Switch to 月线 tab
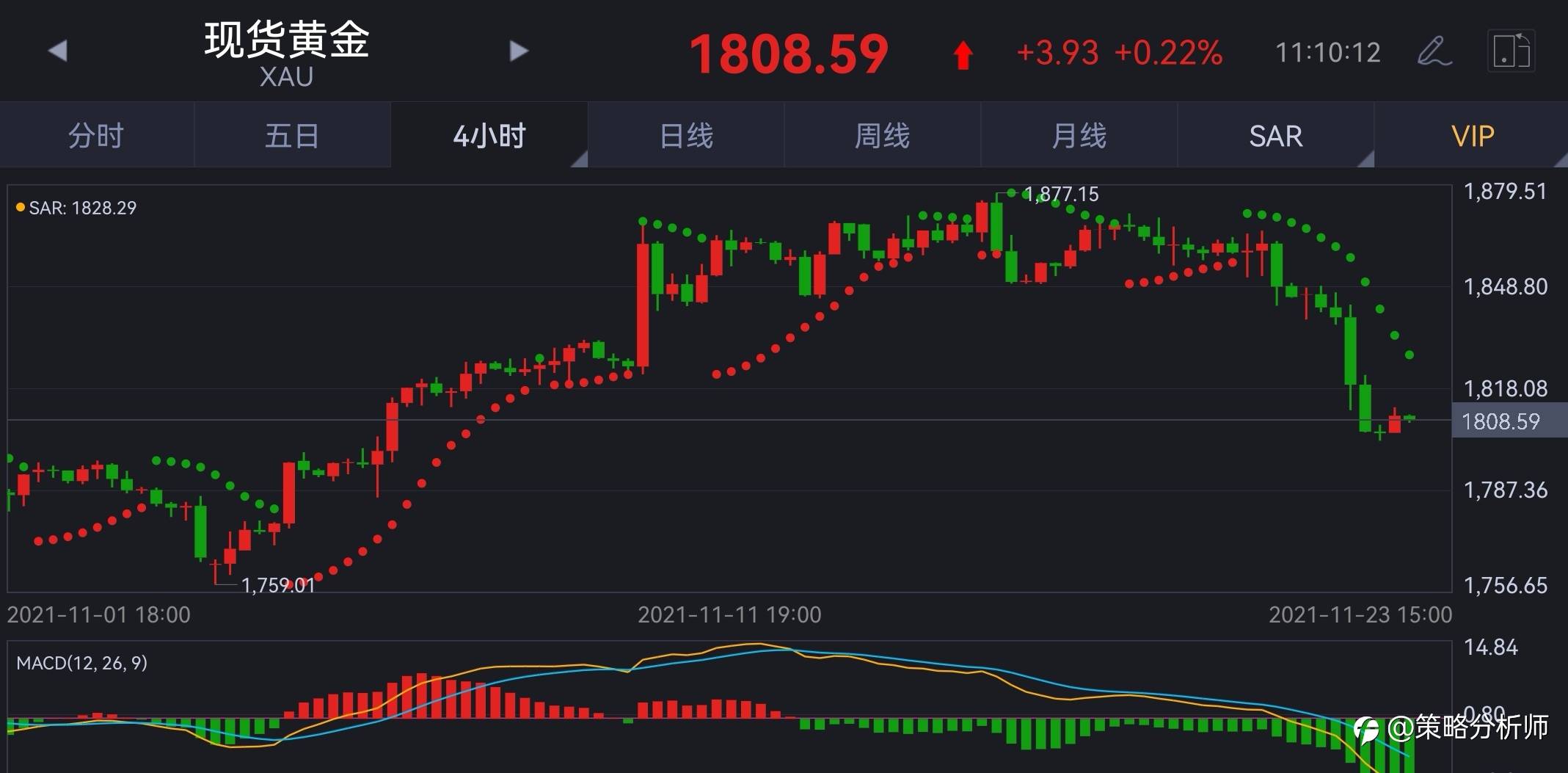 click(x=1079, y=136)
